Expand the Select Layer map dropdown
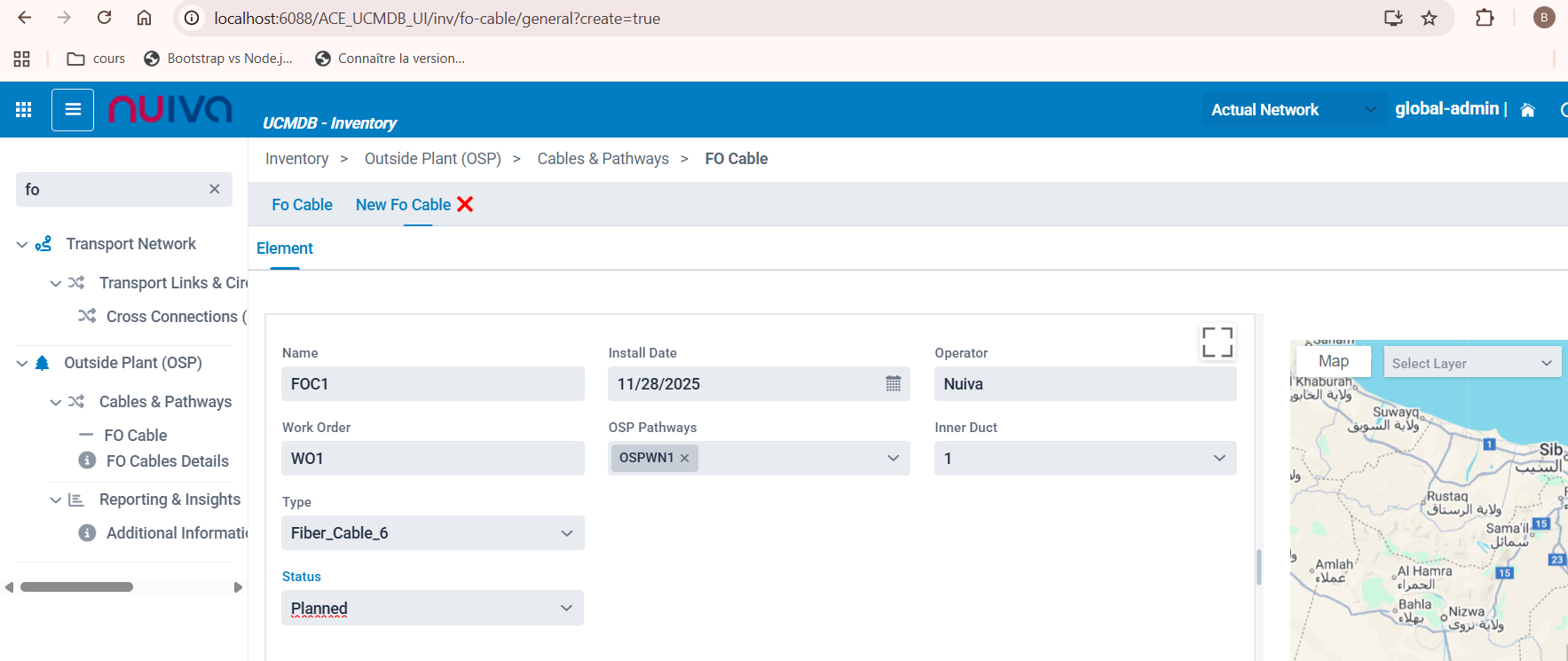Screen dimensions: 1568x661 click(x=1471, y=363)
